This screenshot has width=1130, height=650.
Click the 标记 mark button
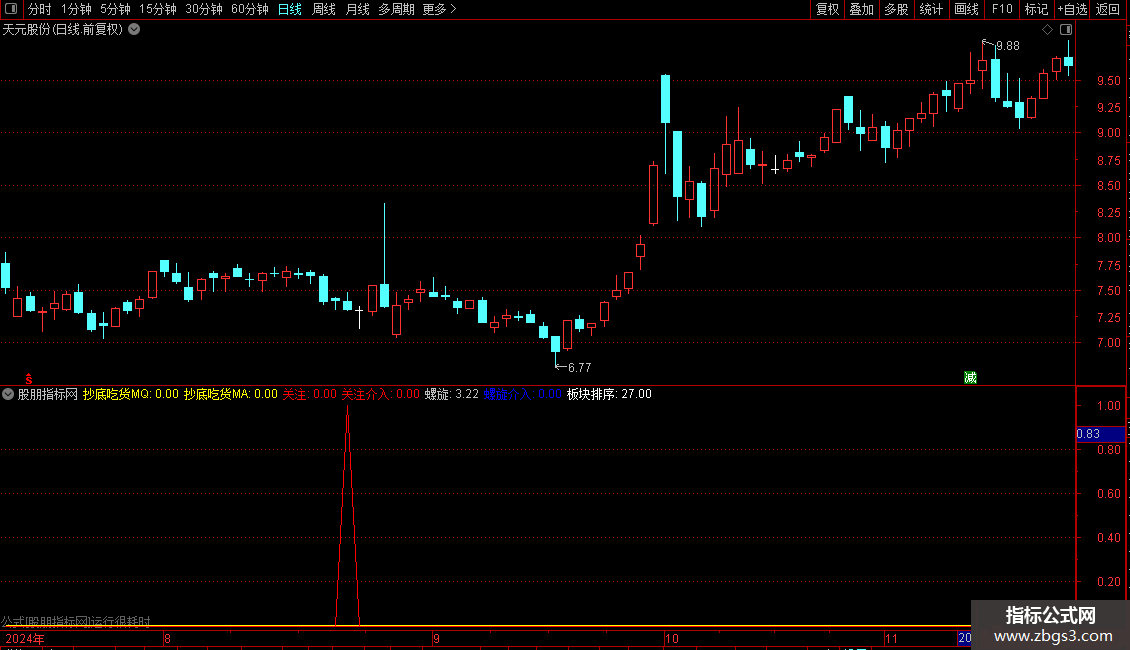click(1036, 9)
